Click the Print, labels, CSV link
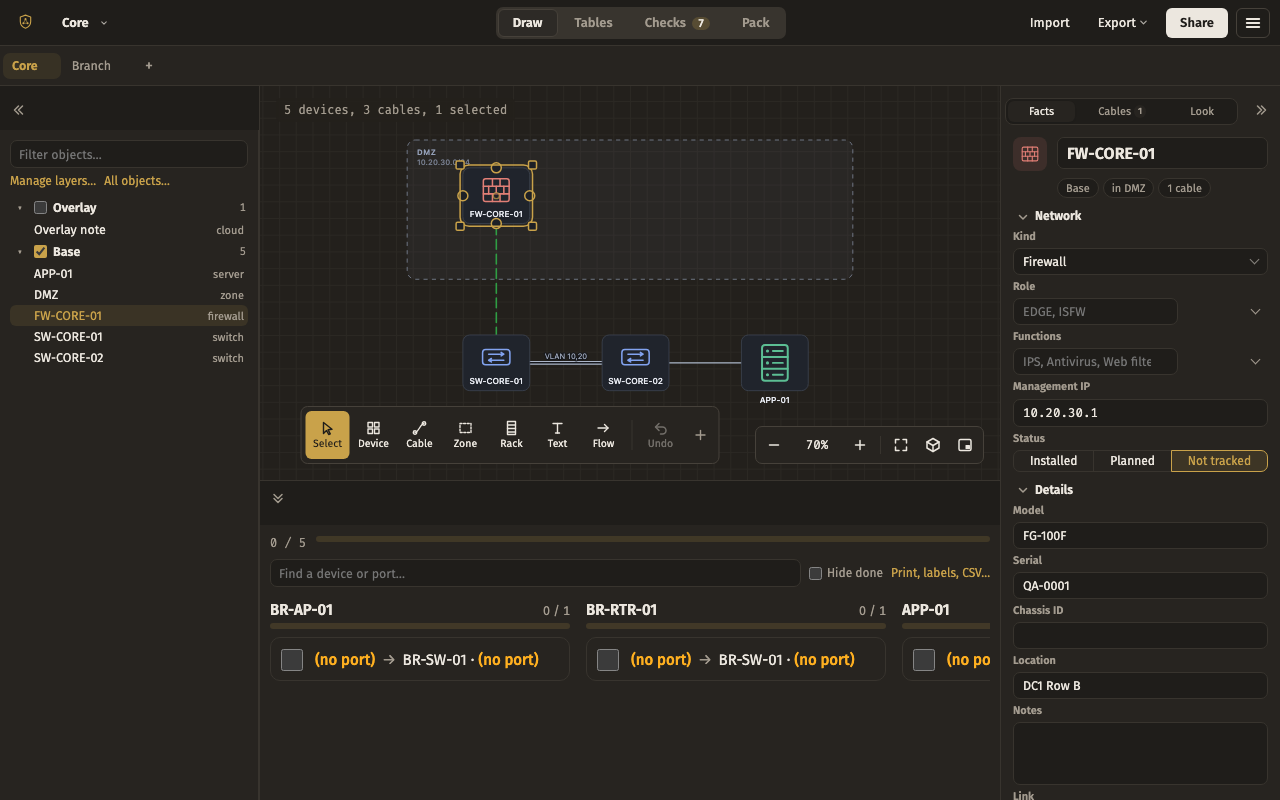The image size is (1280, 800). (x=940, y=573)
